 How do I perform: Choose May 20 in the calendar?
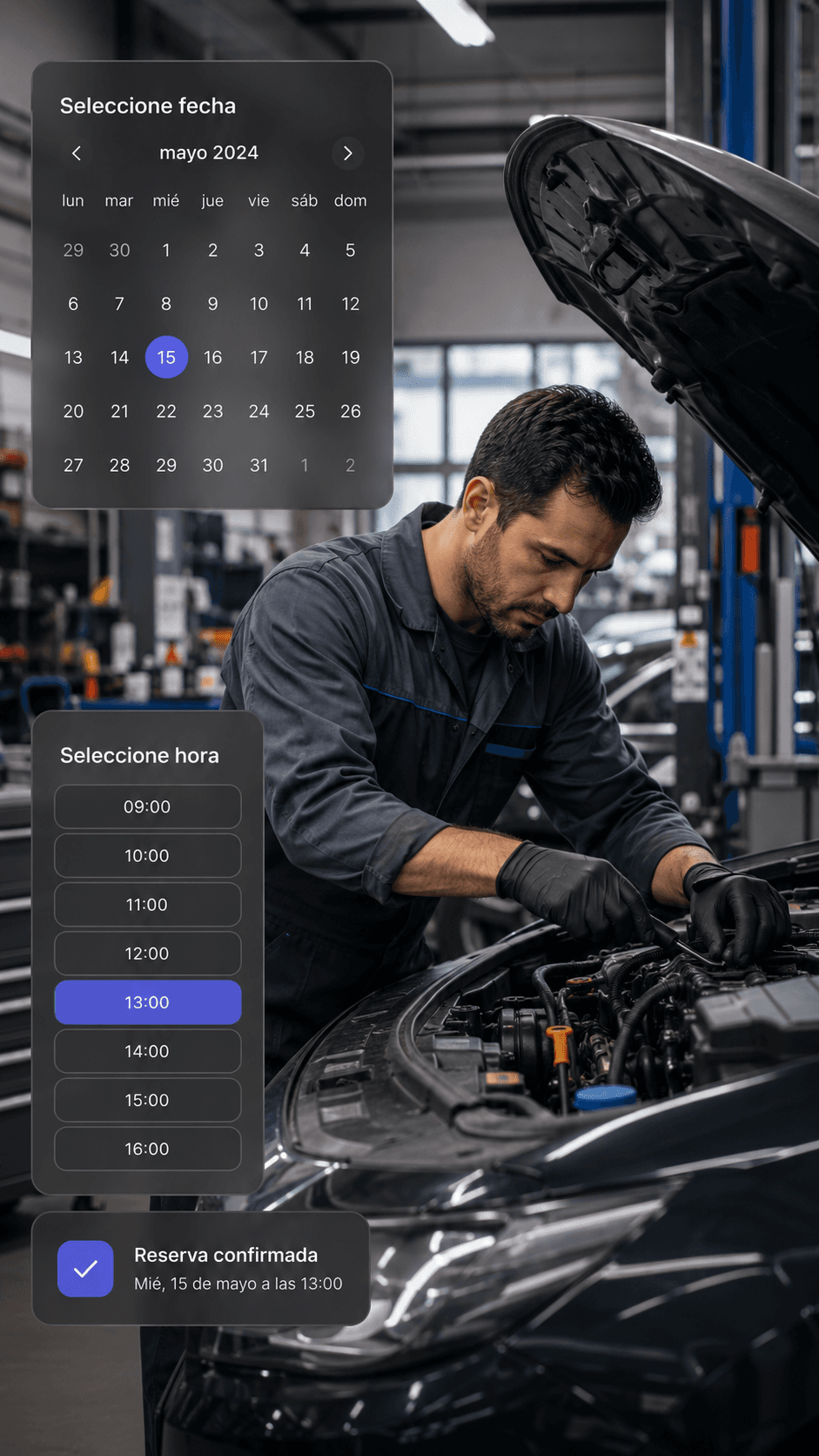(73, 411)
